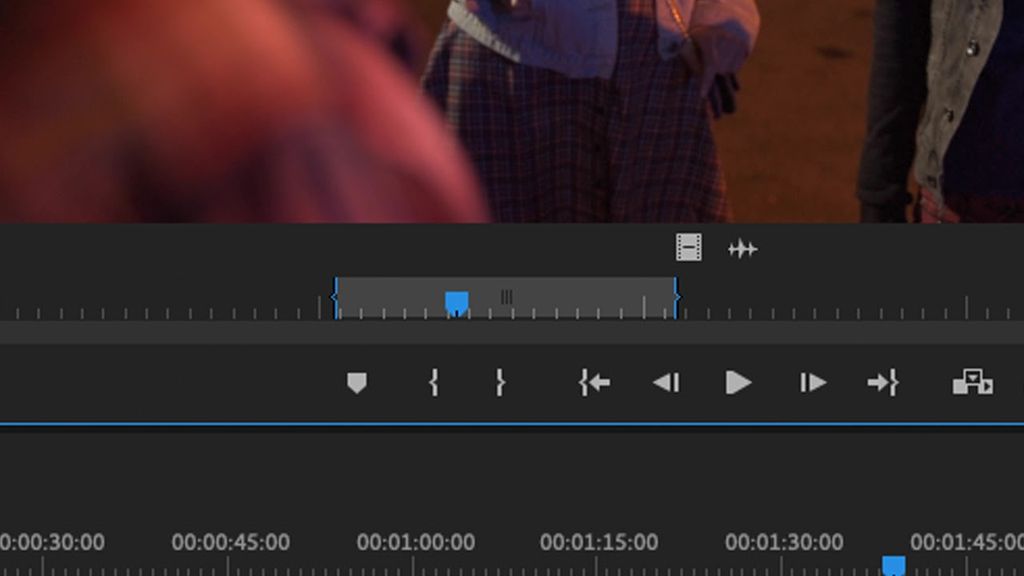This screenshot has height=576, width=1024.
Task: Add a marker at the playhead
Action: (357, 380)
